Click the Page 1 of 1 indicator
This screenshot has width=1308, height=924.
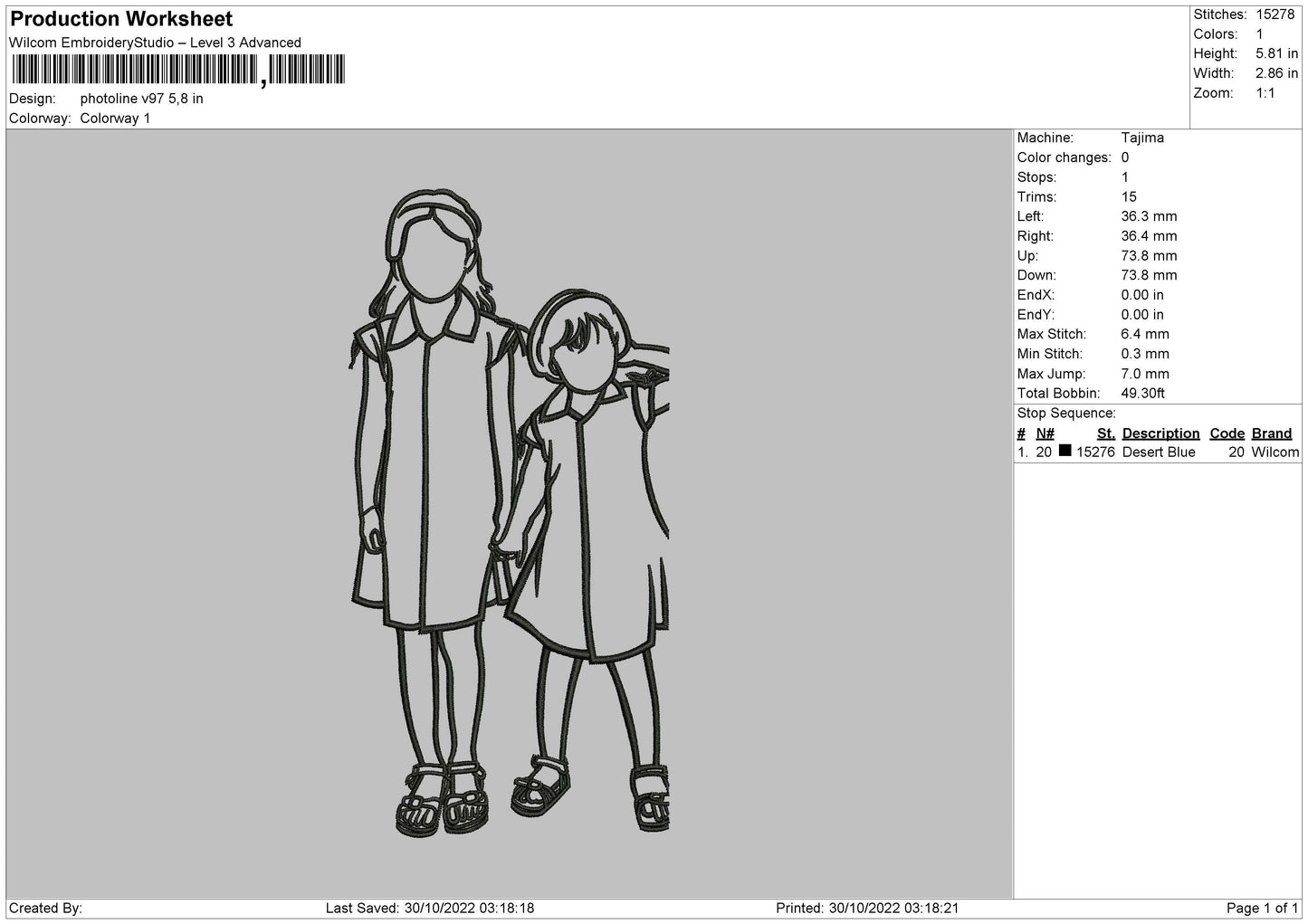click(x=1263, y=908)
